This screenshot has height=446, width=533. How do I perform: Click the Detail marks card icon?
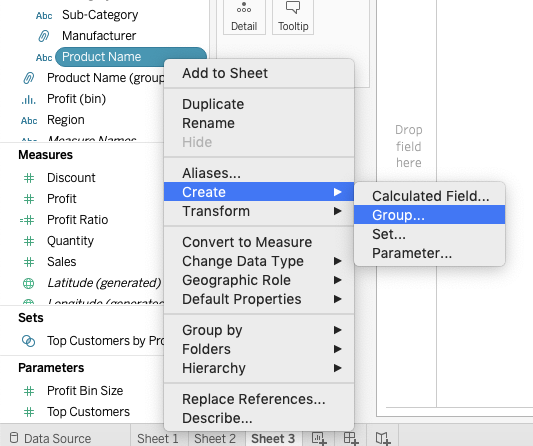point(244,8)
